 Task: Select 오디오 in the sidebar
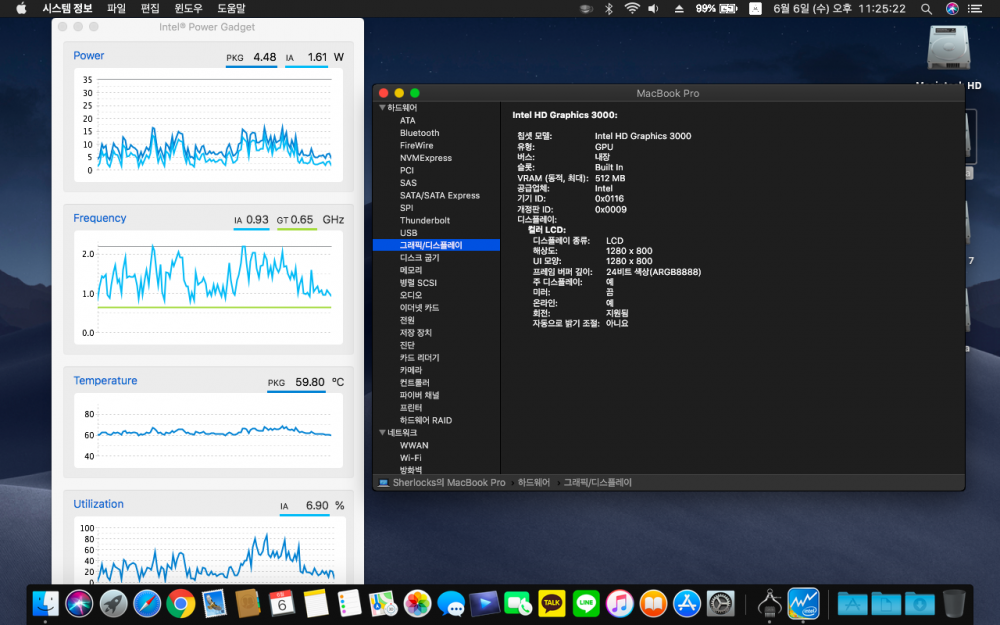pos(411,295)
